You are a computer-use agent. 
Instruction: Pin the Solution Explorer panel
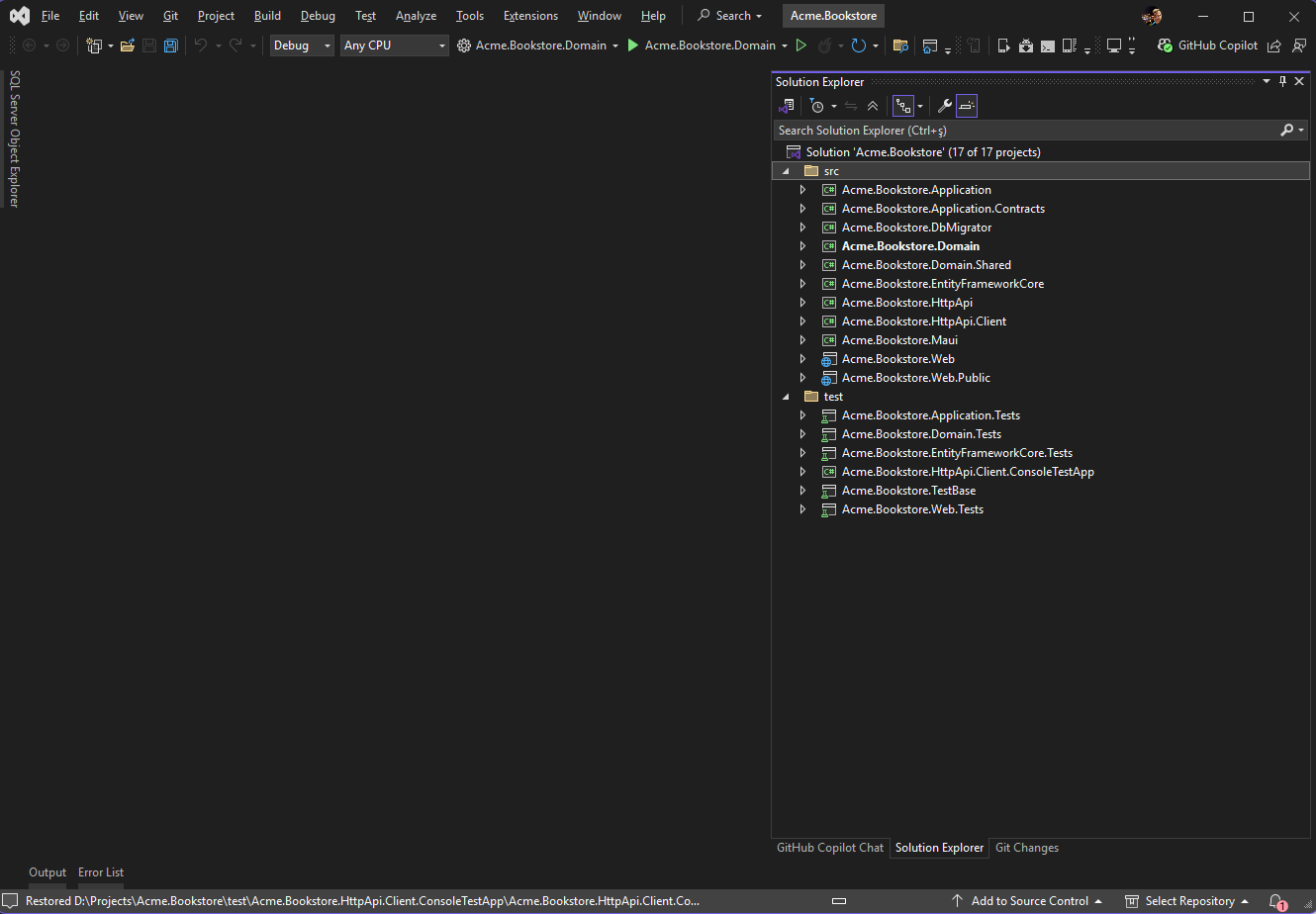pyautogui.click(x=1282, y=81)
